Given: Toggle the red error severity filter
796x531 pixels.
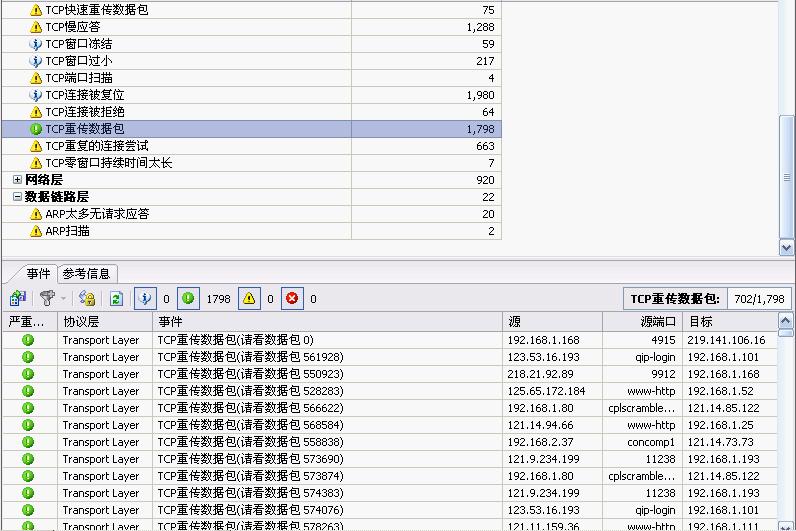Looking at the screenshot, I should [x=292, y=298].
